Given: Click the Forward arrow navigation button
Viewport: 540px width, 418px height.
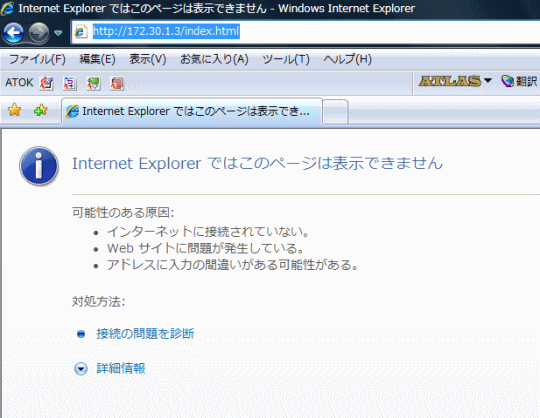Looking at the screenshot, I should pyautogui.click(x=39, y=33).
